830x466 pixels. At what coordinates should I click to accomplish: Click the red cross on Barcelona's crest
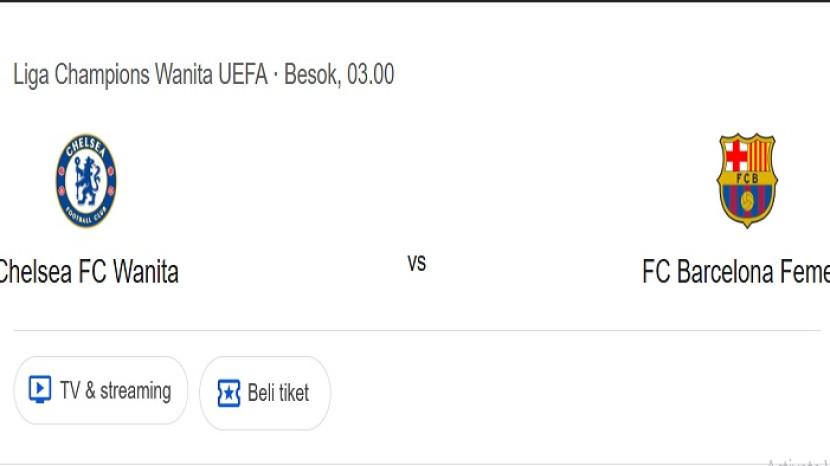pos(735,155)
